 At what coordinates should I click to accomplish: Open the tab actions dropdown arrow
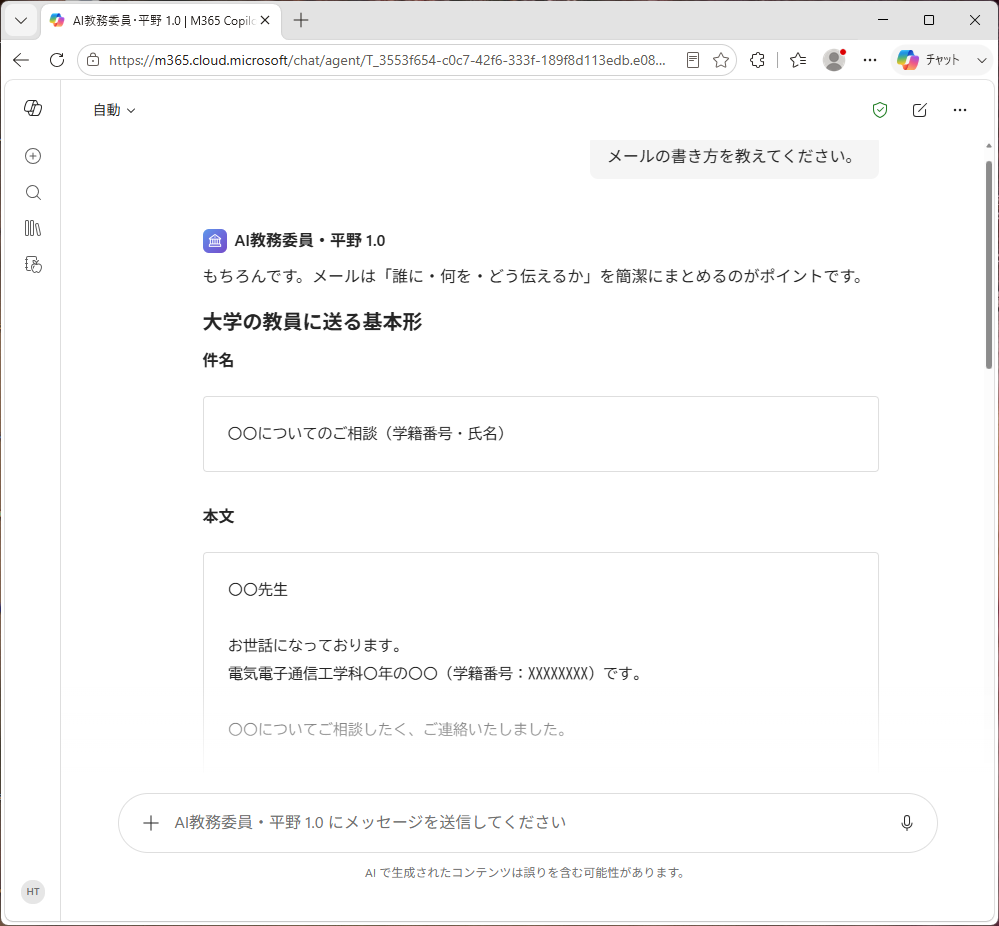[x=20, y=20]
